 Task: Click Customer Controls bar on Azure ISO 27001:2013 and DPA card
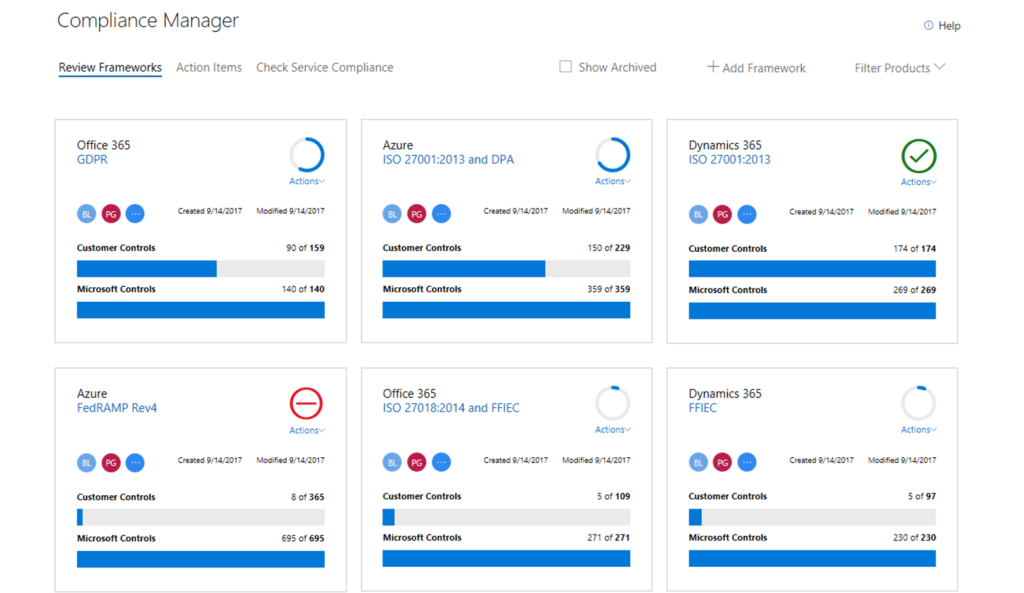[x=506, y=268]
